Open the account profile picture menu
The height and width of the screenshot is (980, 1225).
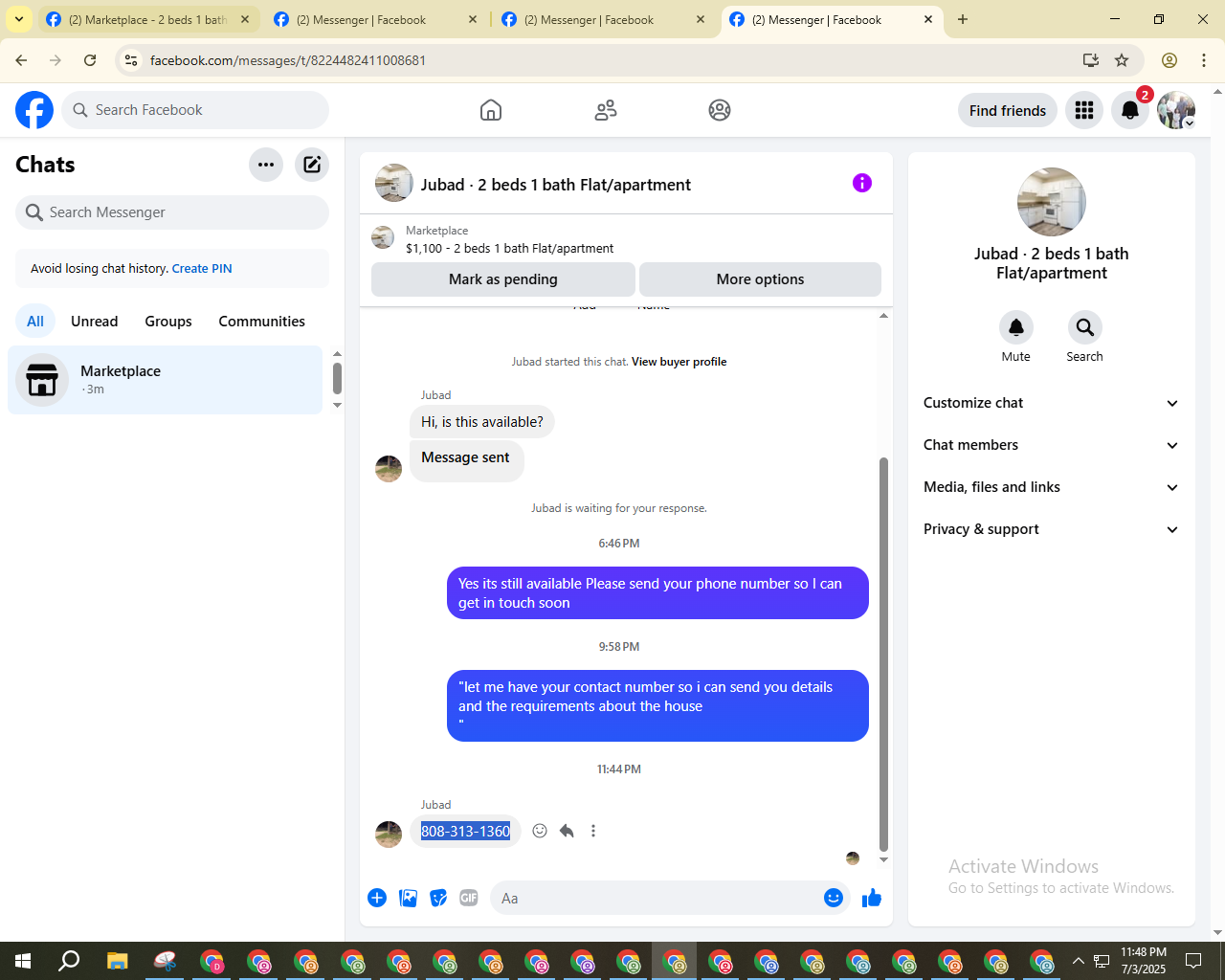1176,110
